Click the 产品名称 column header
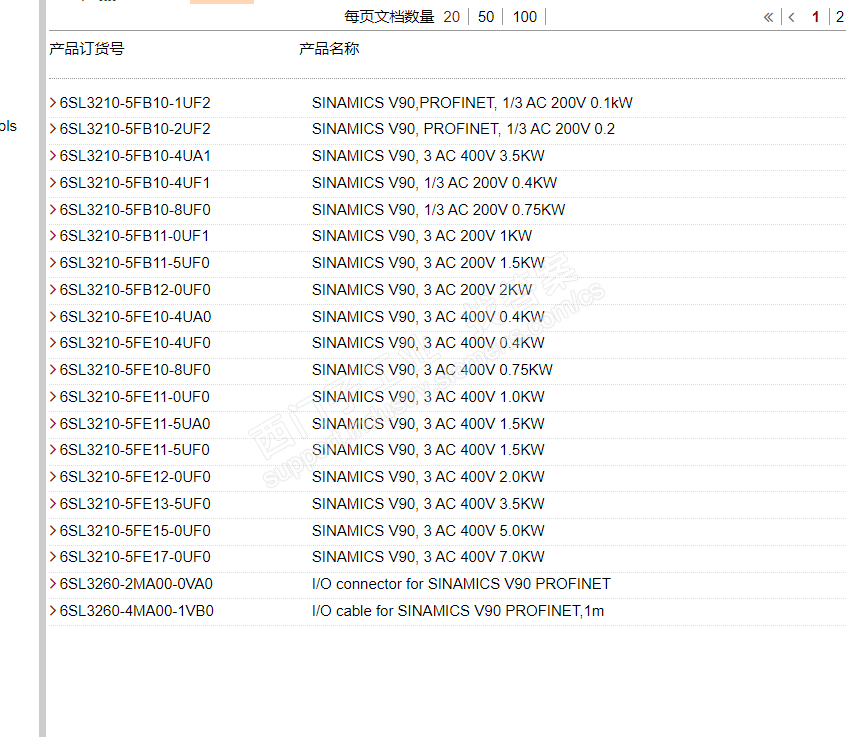This screenshot has height=737, width=846. coord(329,49)
